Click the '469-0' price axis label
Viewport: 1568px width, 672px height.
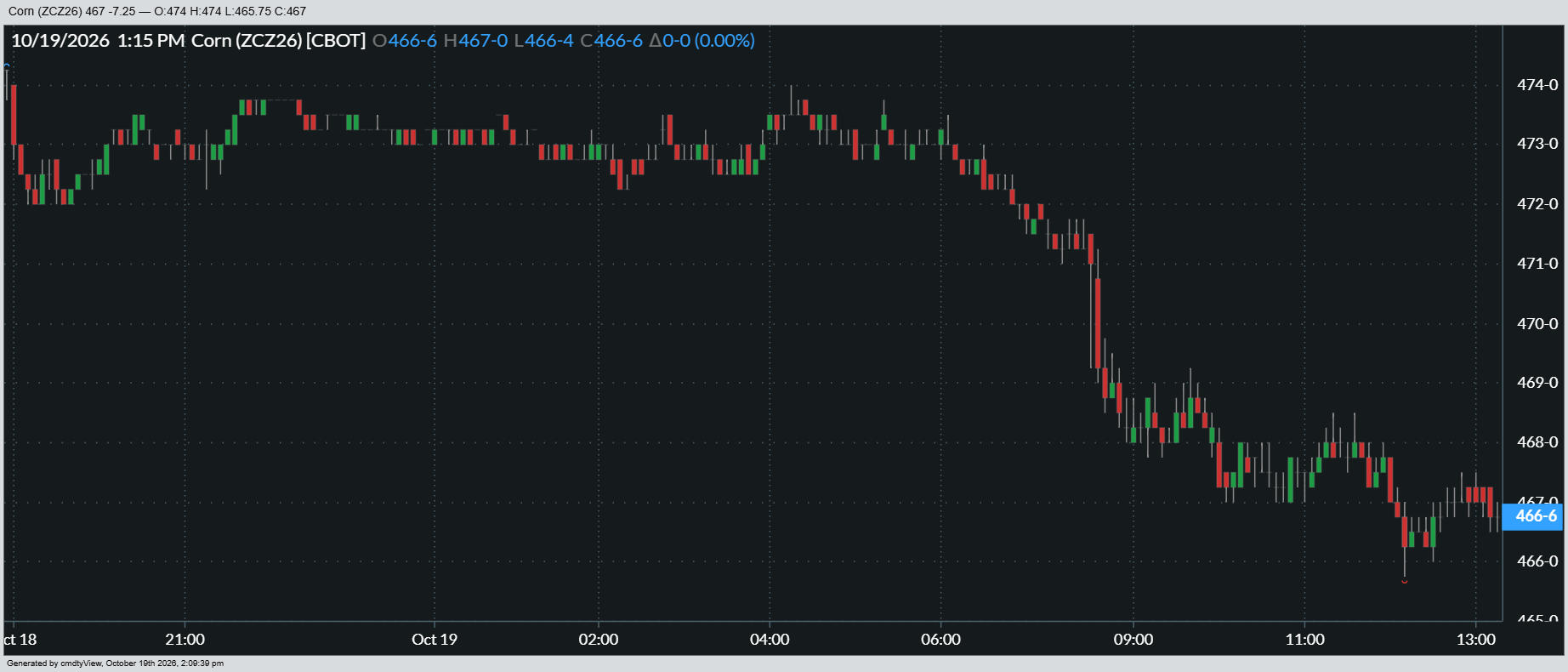1537,383
